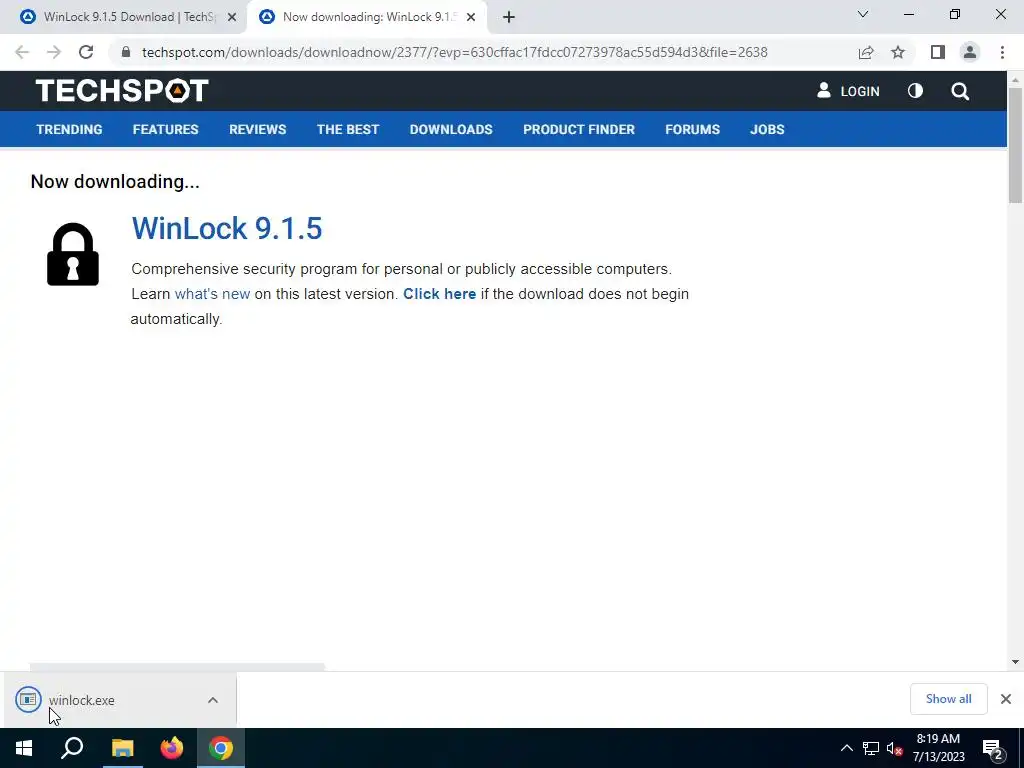Open THE BEST section
The width and height of the screenshot is (1024, 768).
pyautogui.click(x=348, y=129)
